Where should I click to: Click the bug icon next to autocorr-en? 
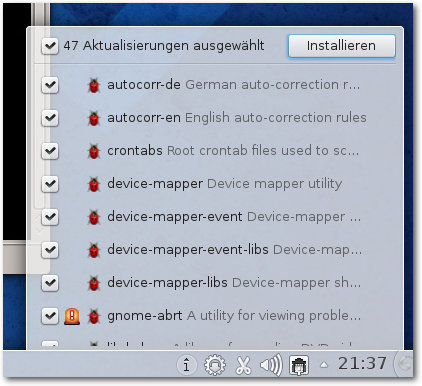tap(94, 118)
